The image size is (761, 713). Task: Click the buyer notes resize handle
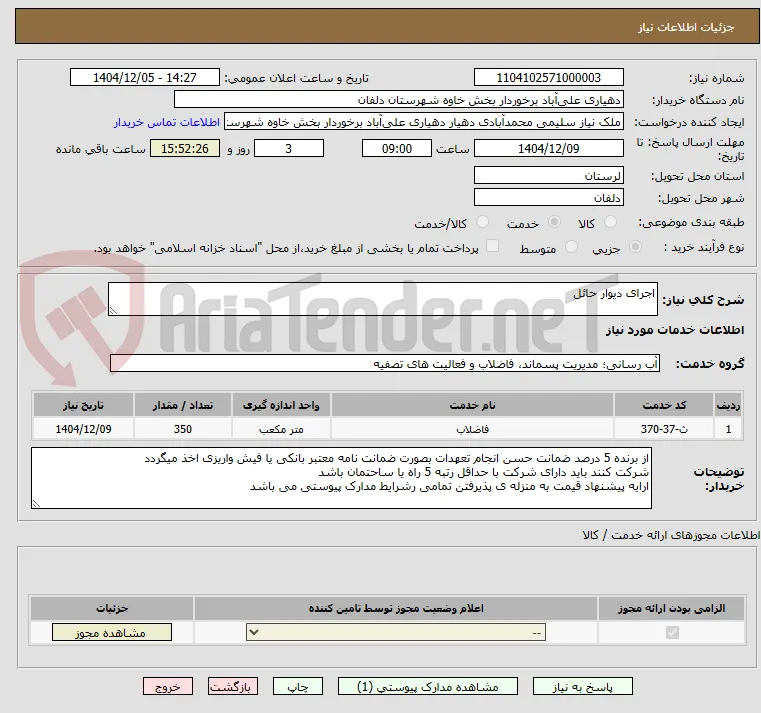click(36, 504)
